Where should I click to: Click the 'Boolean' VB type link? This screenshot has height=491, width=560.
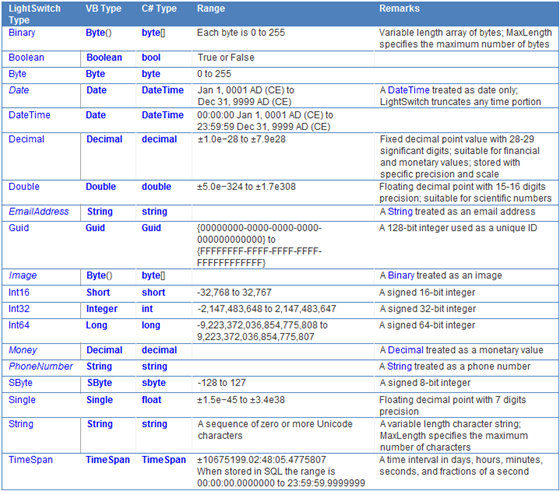[104, 57]
